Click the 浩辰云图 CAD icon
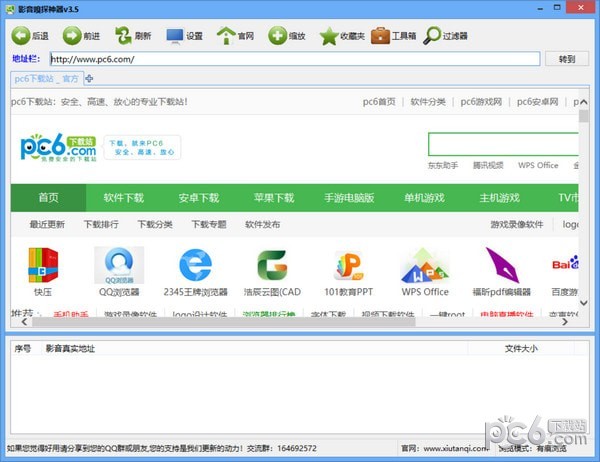 pos(272,265)
